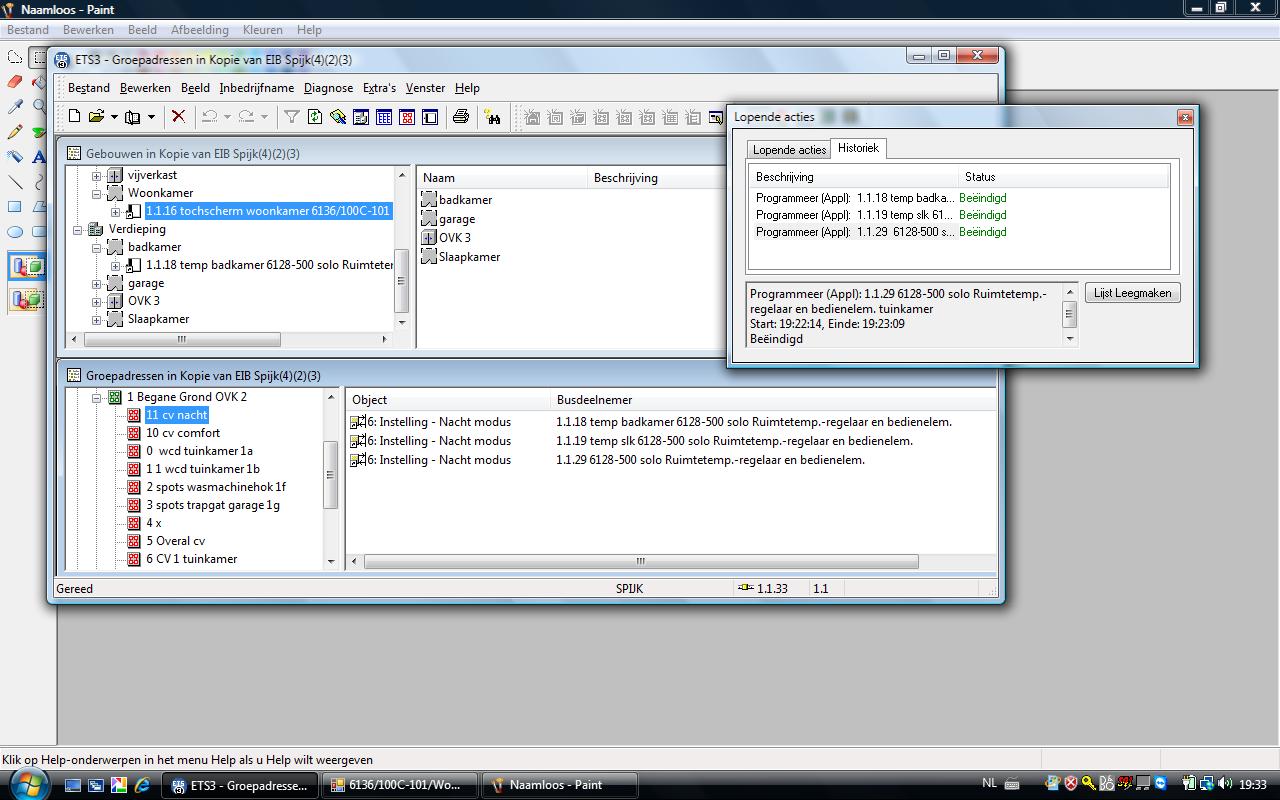Click the Lijst Leegmaken button
Screen dimensions: 1280x800
[x=1133, y=293]
